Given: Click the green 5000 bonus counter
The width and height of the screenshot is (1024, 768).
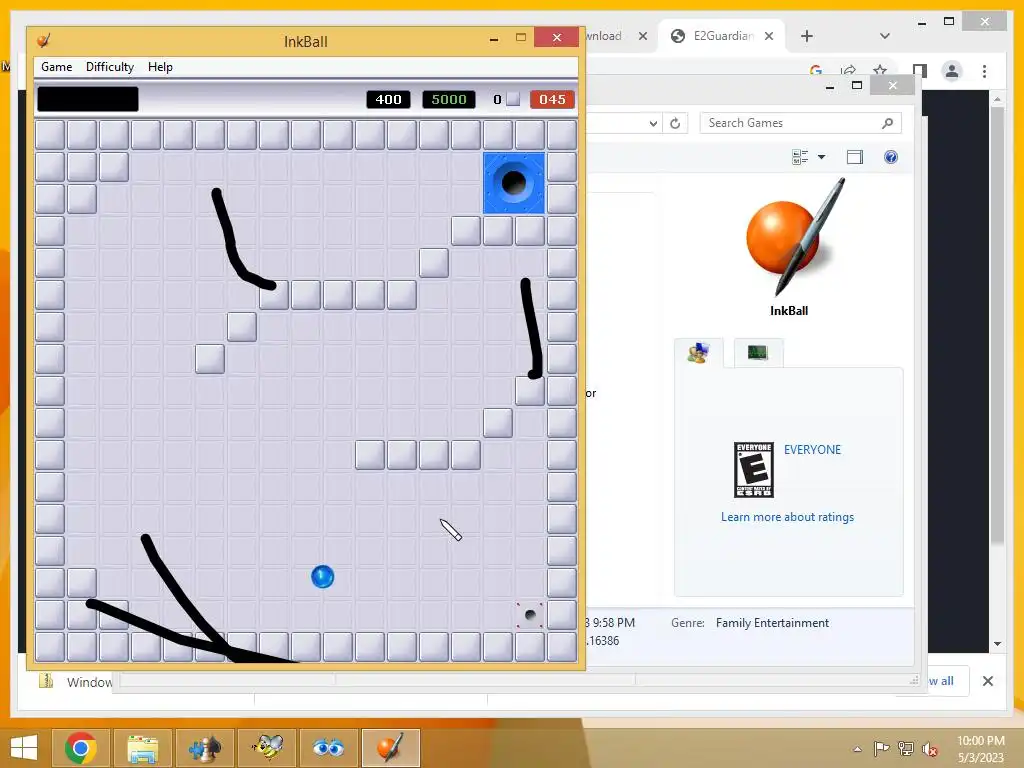Looking at the screenshot, I should tap(449, 99).
